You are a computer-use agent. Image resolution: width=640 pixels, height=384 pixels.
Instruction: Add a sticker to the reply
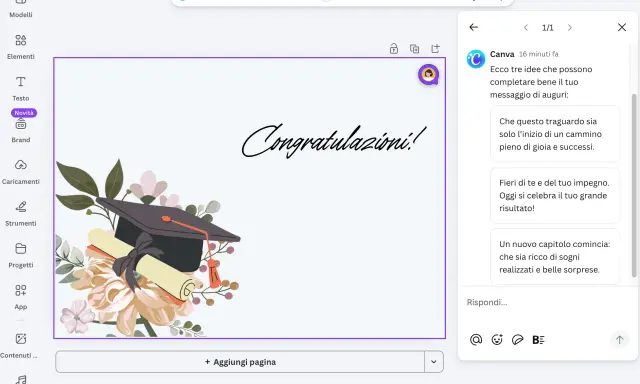tap(518, 340)
